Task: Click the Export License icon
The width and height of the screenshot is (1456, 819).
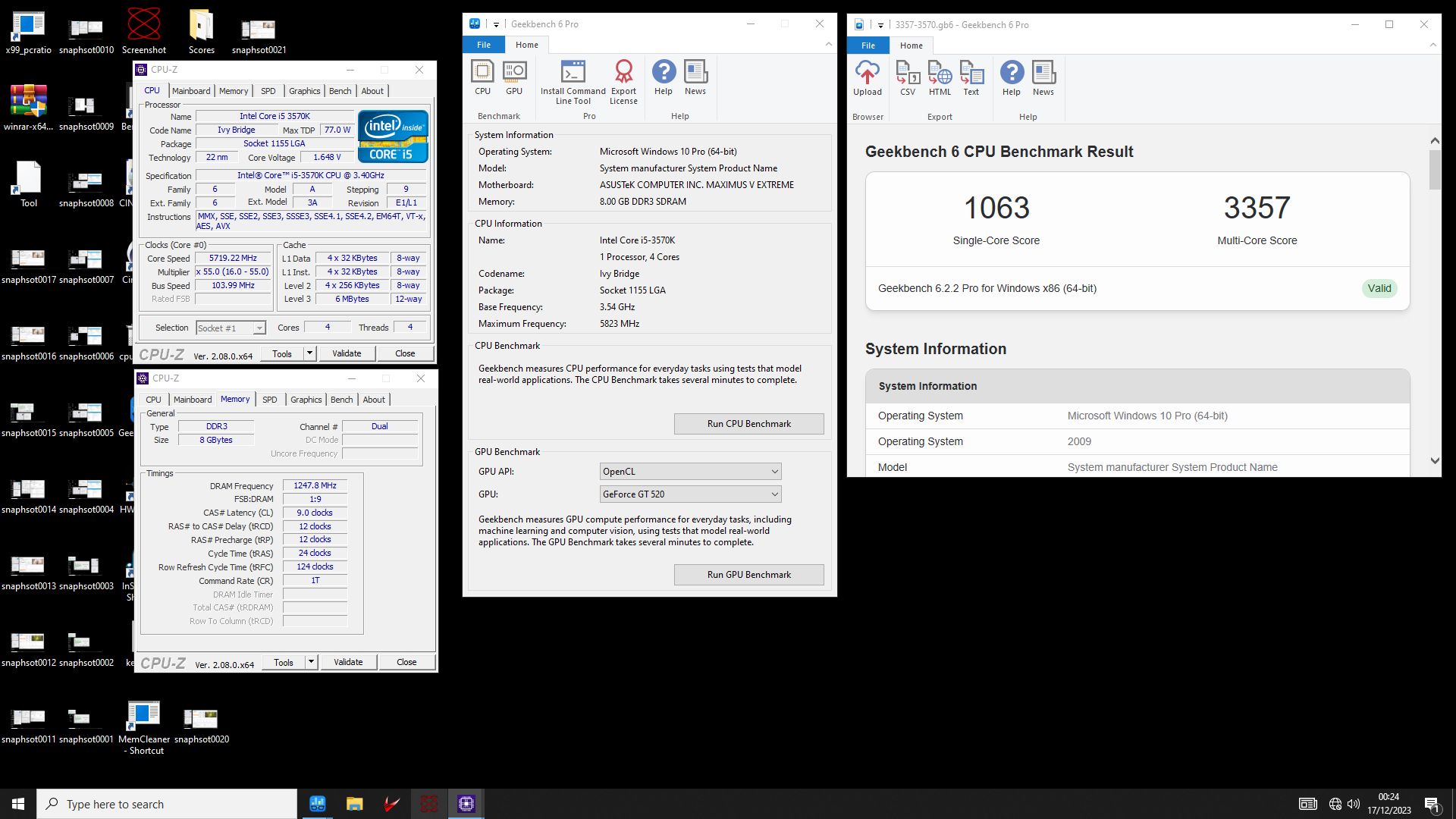Action: click(x=623, y=83)
